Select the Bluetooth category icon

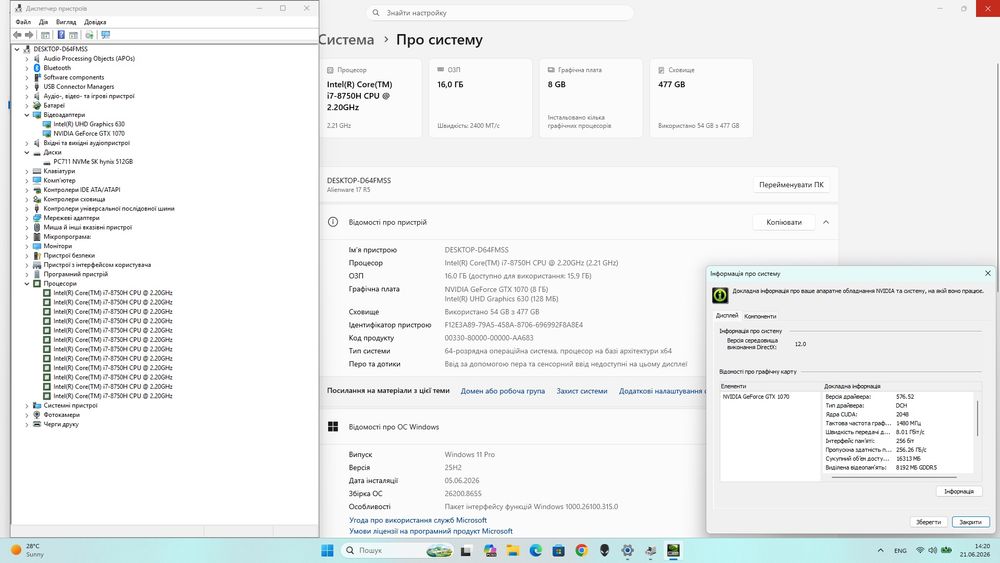point(37,68)
